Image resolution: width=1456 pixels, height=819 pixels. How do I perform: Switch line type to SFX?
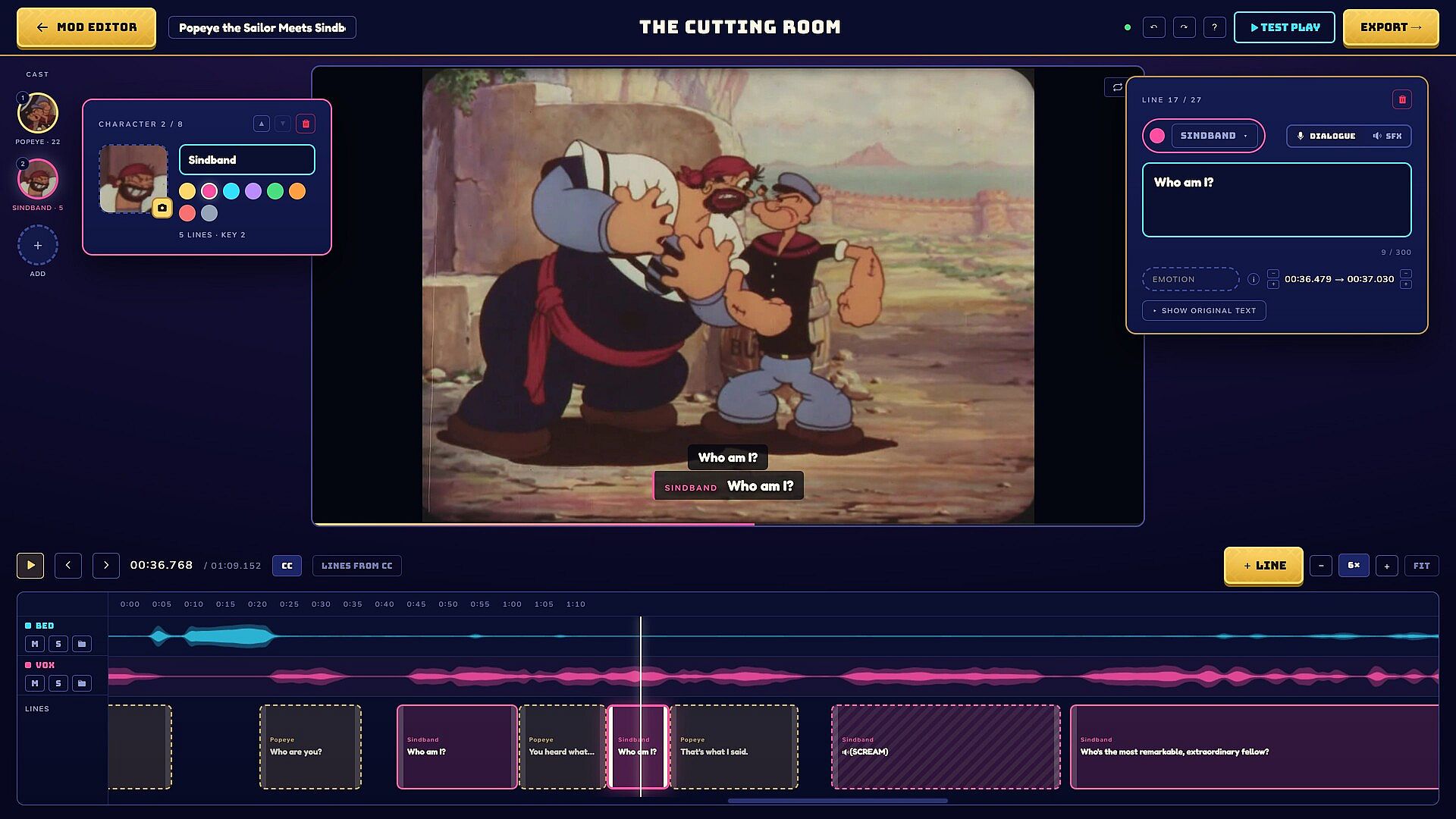coord(1387,136)
